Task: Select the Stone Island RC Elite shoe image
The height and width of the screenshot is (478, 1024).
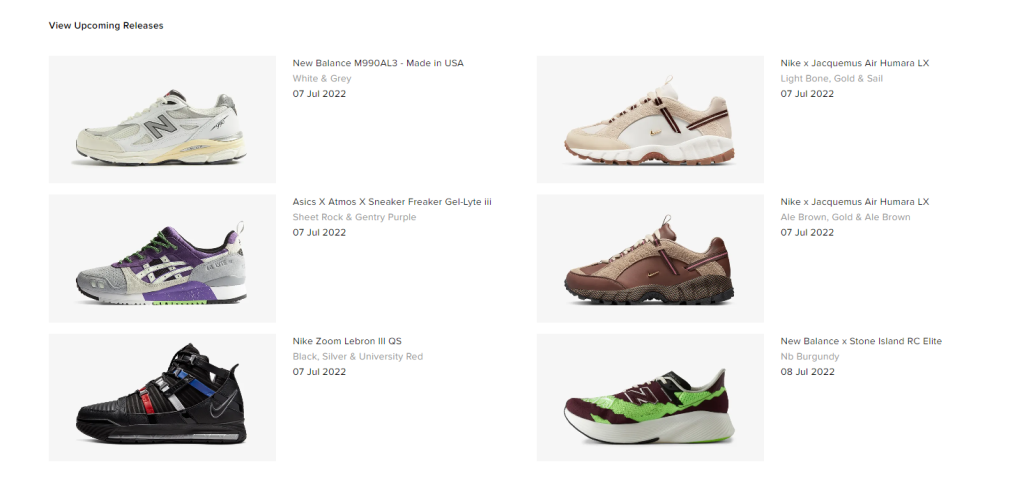Action: 650,397
